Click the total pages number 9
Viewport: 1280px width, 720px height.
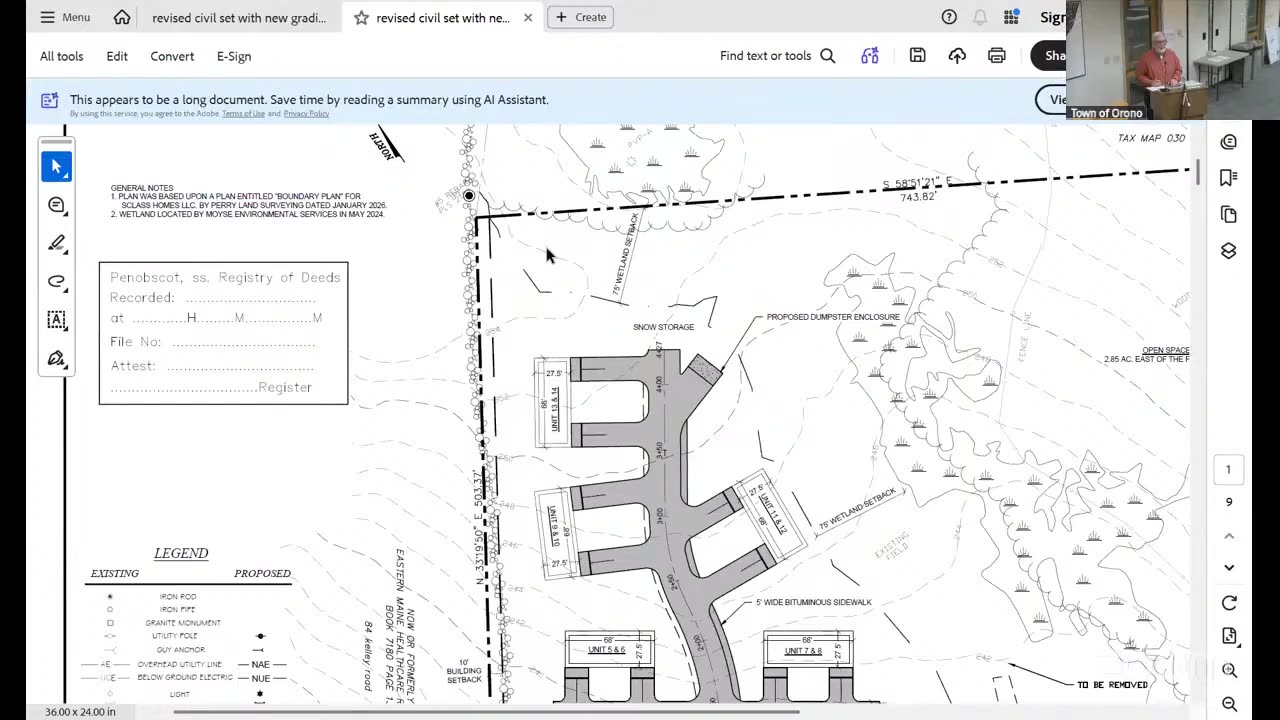[x=1229, y=502]
